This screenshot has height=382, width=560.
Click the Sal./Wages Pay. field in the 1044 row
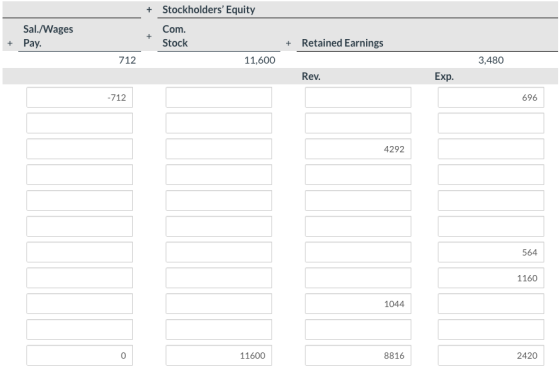pos(79,303)
